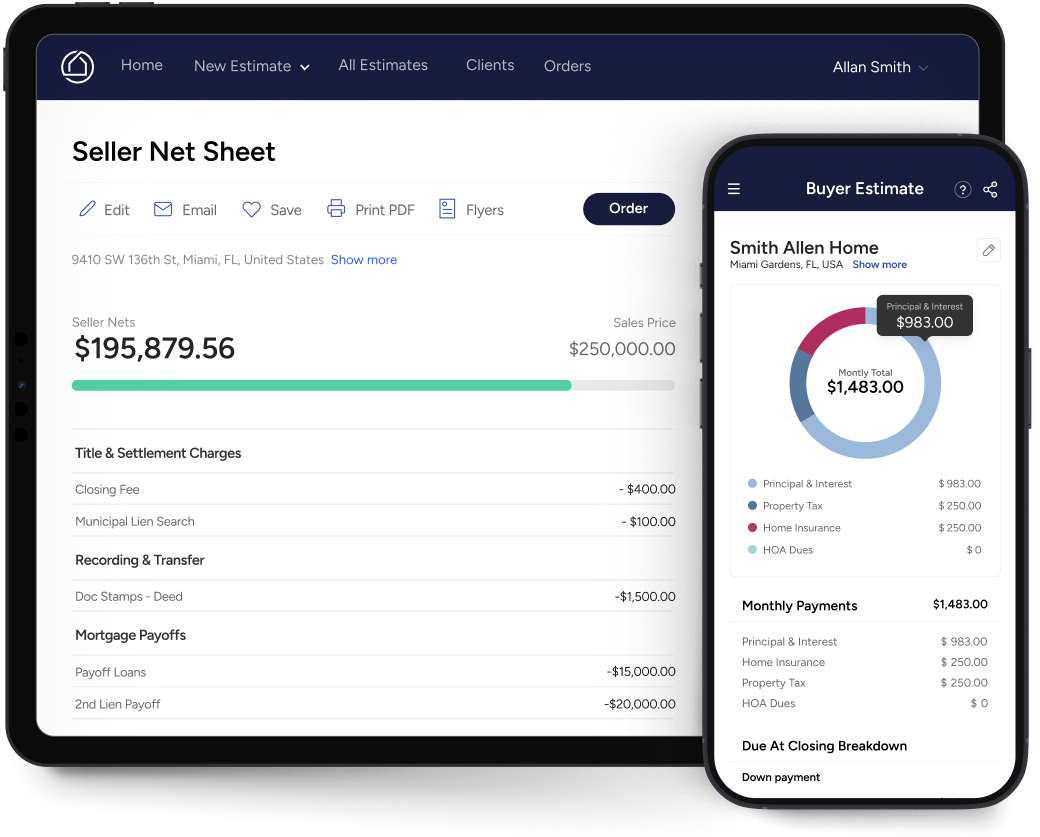
Task: Click the Print PDF printer icon
Action: point(336,209)
